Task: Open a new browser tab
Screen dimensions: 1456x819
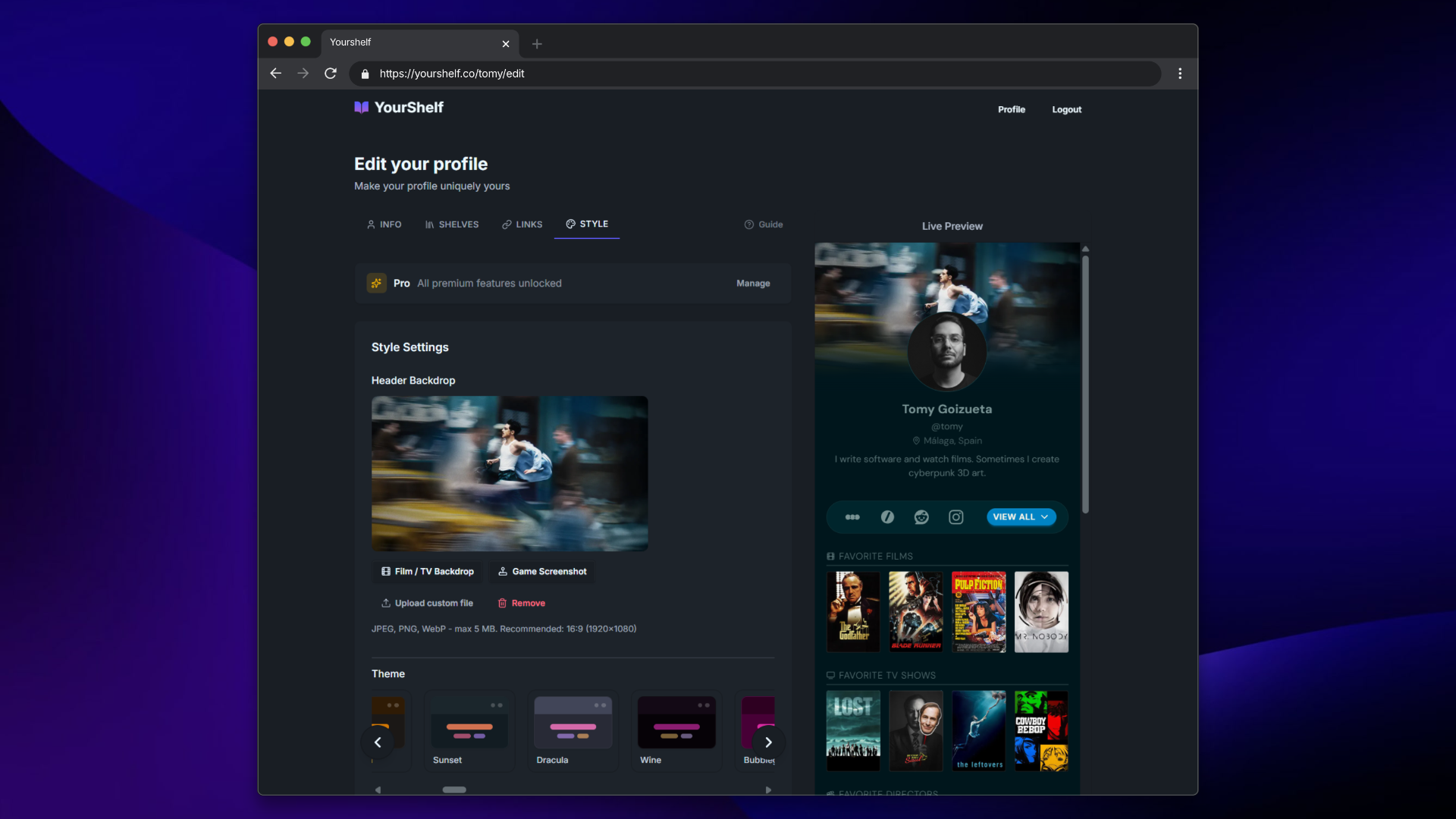Action: [537, 44]
